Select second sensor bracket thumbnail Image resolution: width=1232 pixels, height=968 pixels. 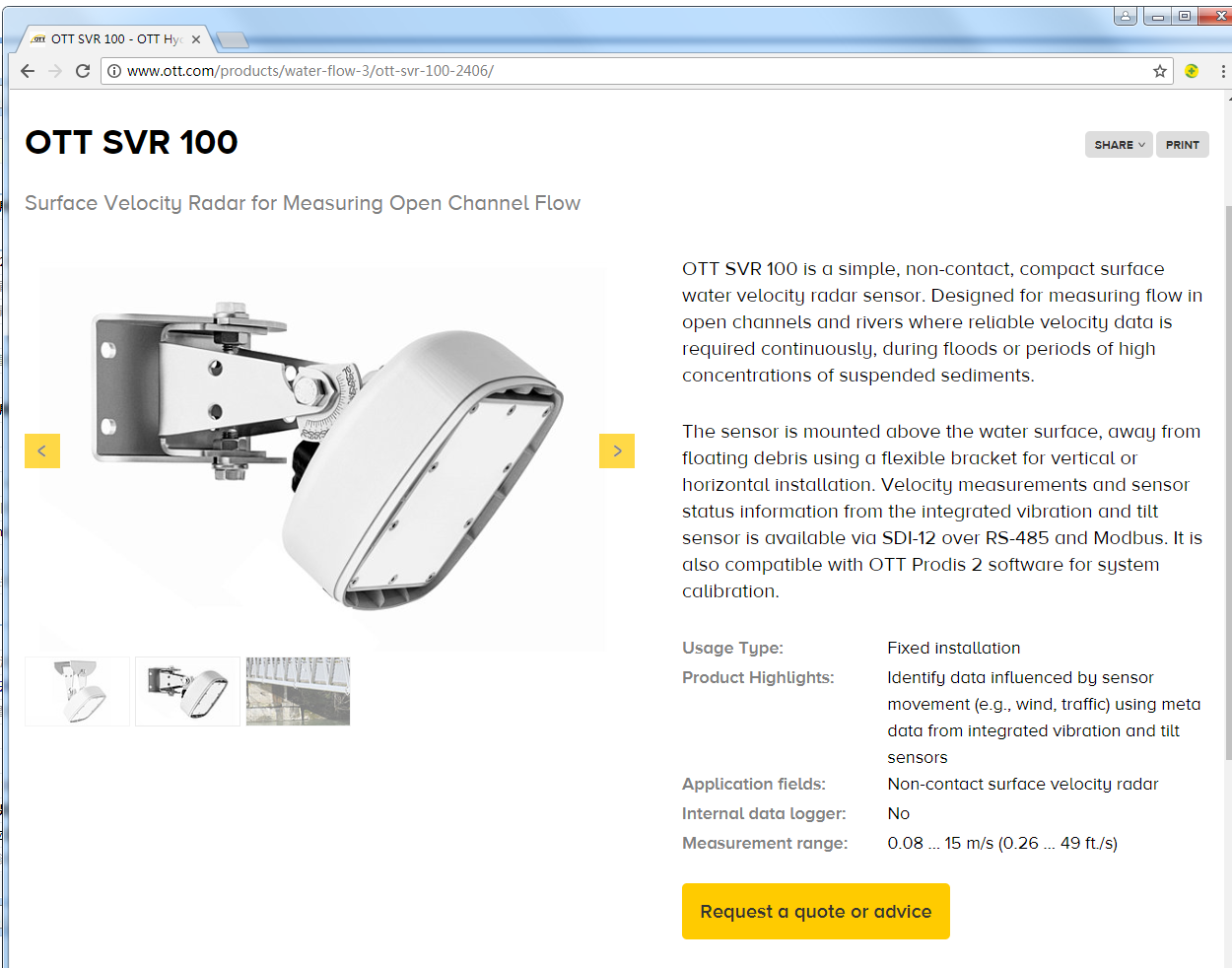187,691
